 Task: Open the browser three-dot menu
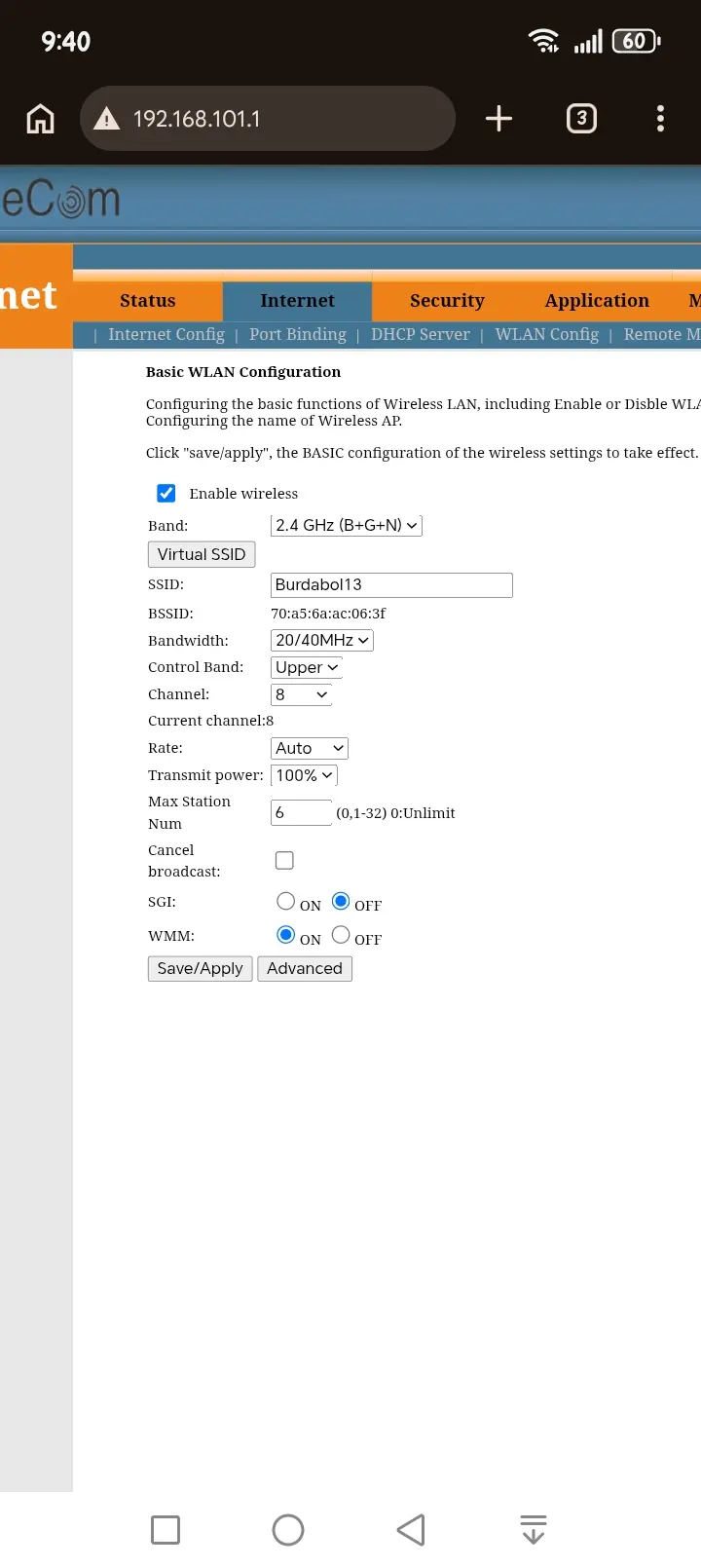[x=660, y=119]
